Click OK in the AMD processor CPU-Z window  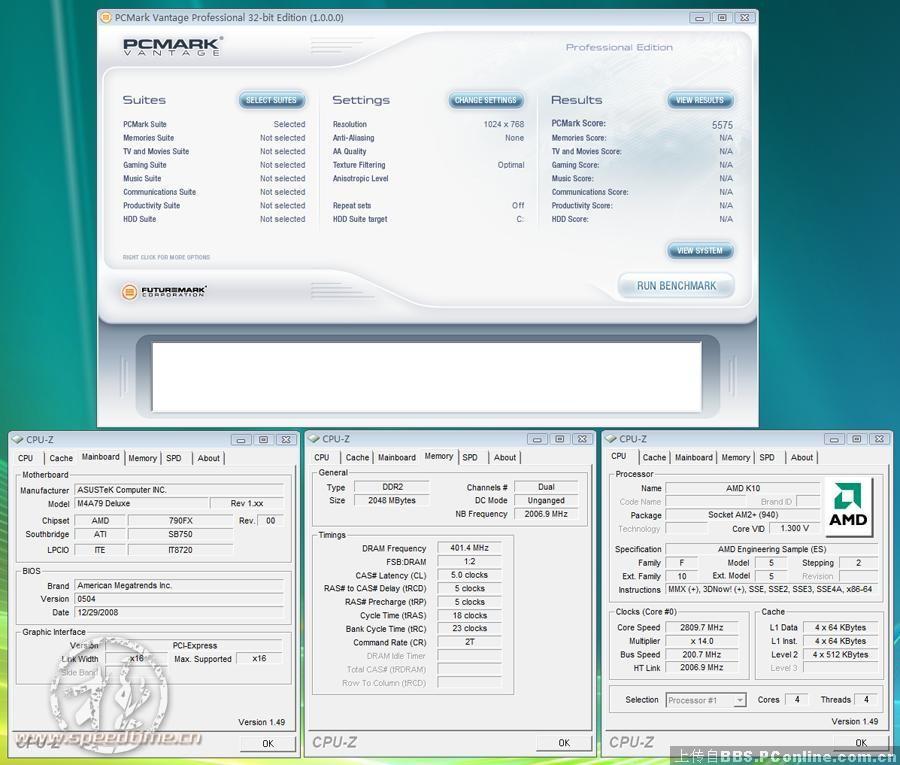(x=860, y=743)
